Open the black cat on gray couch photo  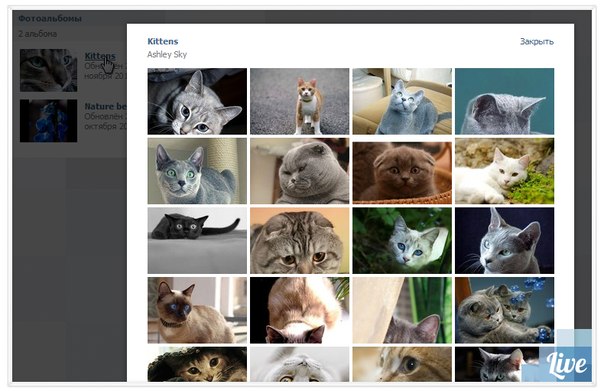coord(197,241)
